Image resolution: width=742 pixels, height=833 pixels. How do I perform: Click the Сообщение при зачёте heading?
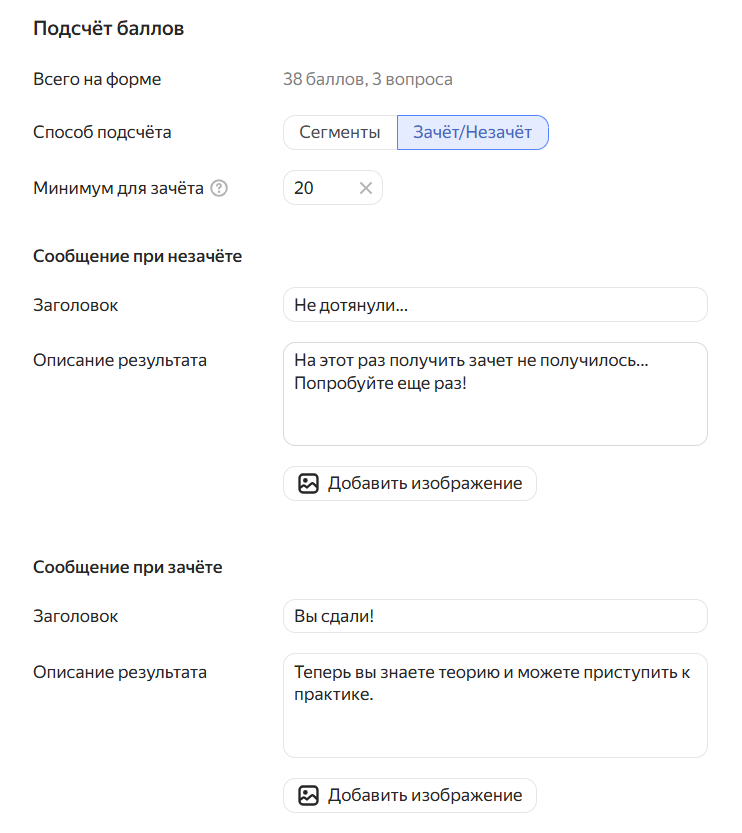127,567
